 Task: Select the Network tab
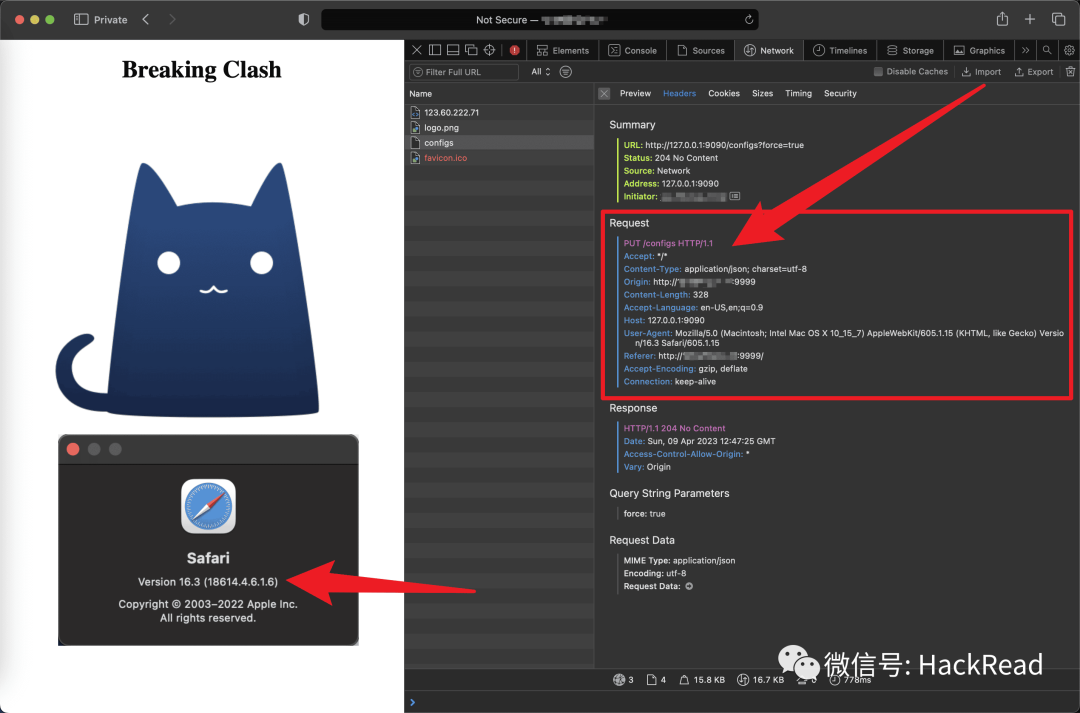pyautogui.click(x=769, y=50)
